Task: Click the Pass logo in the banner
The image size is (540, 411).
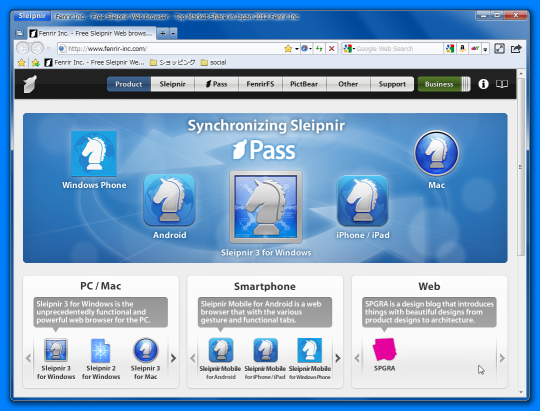Action: tap(264, 150)
